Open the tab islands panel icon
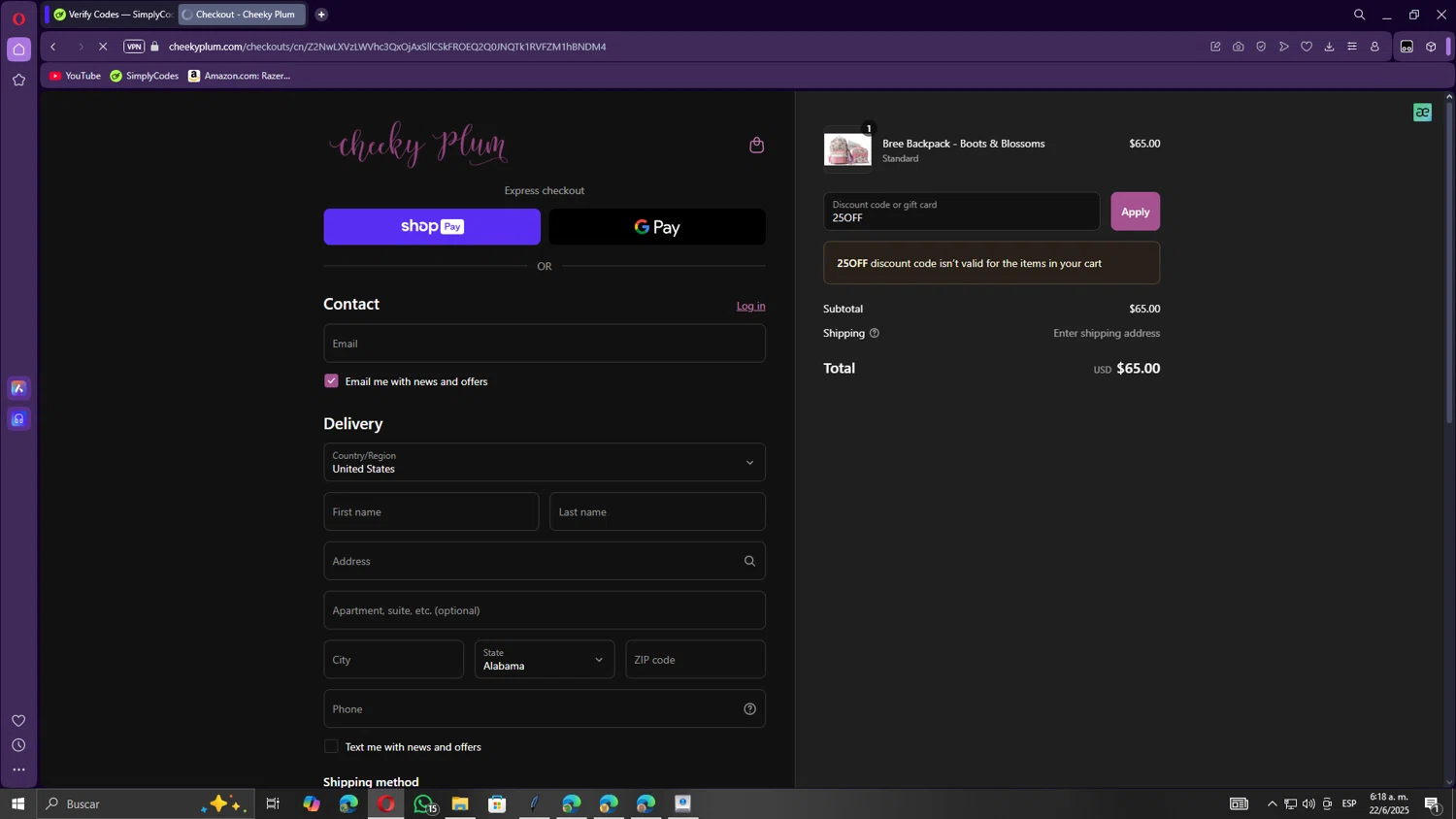This screenshot has height=819, width=1456. coord(1406,47)
